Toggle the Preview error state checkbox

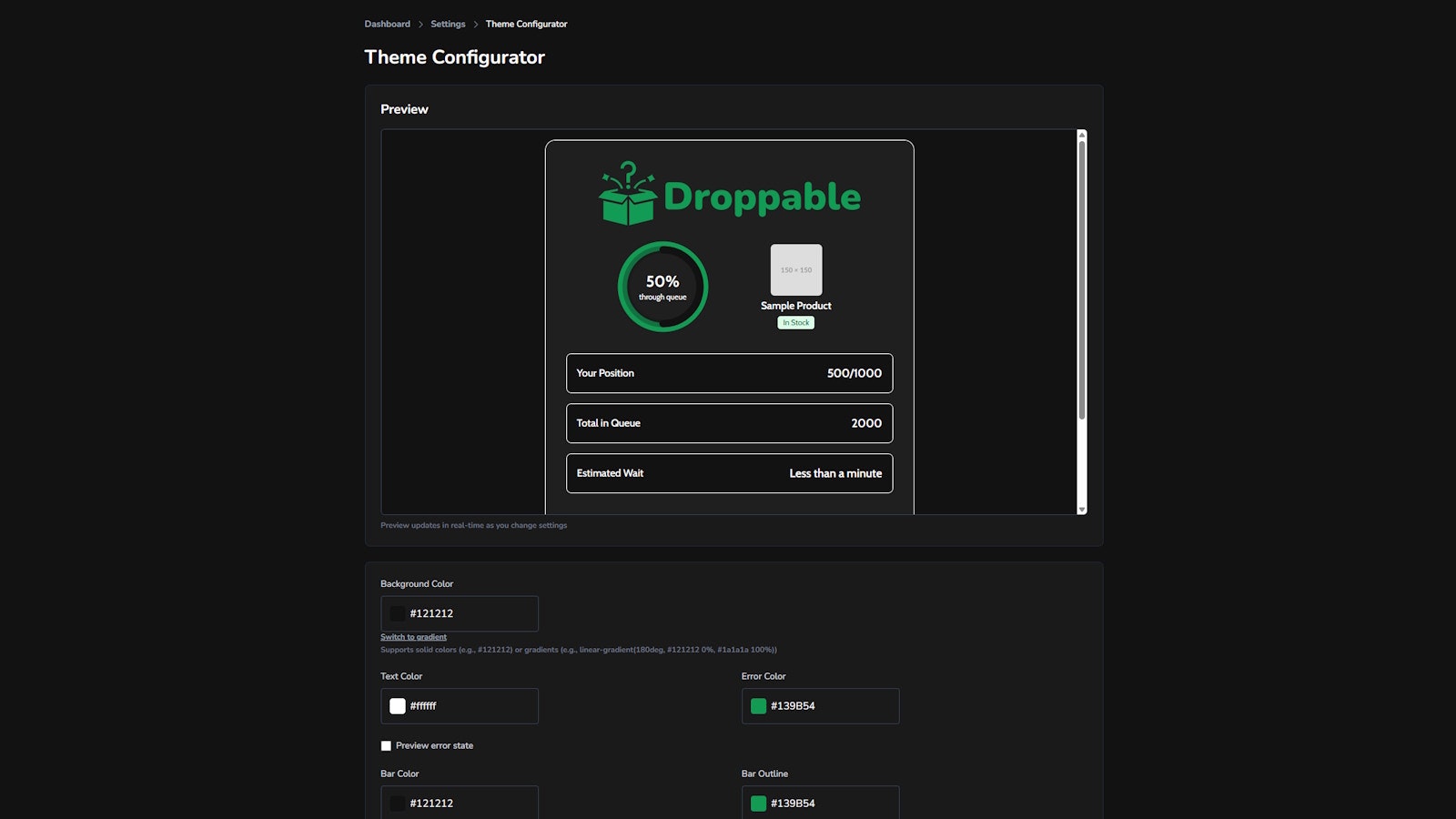(x=386, y=745)
